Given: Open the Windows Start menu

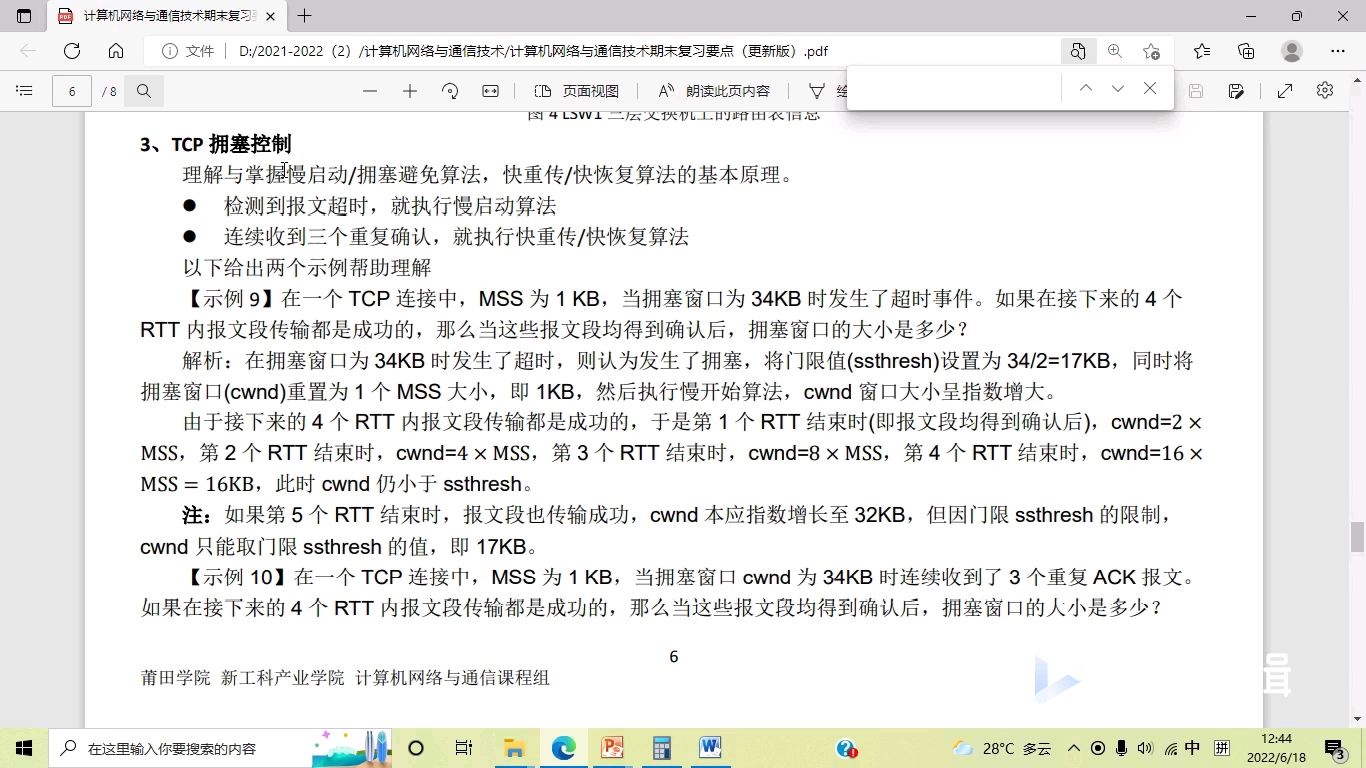Looking at the screenshot, I should 24,748.
